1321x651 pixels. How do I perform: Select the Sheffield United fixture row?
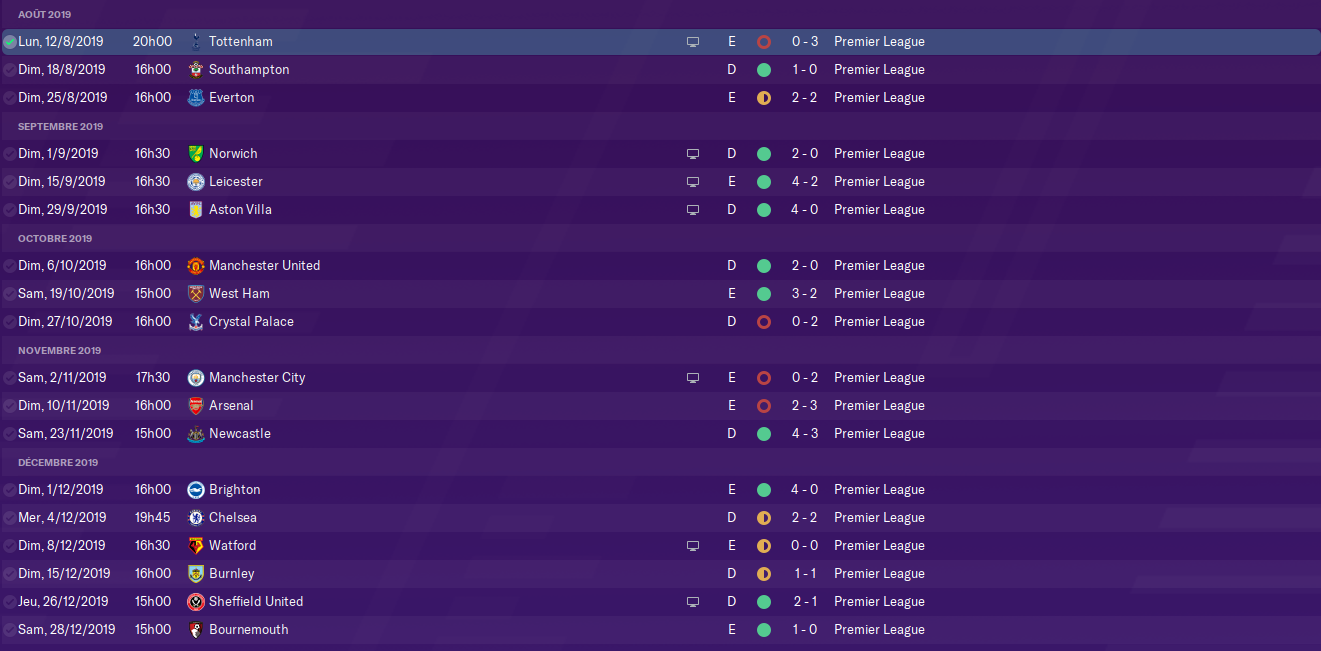[x=660, y=602]
